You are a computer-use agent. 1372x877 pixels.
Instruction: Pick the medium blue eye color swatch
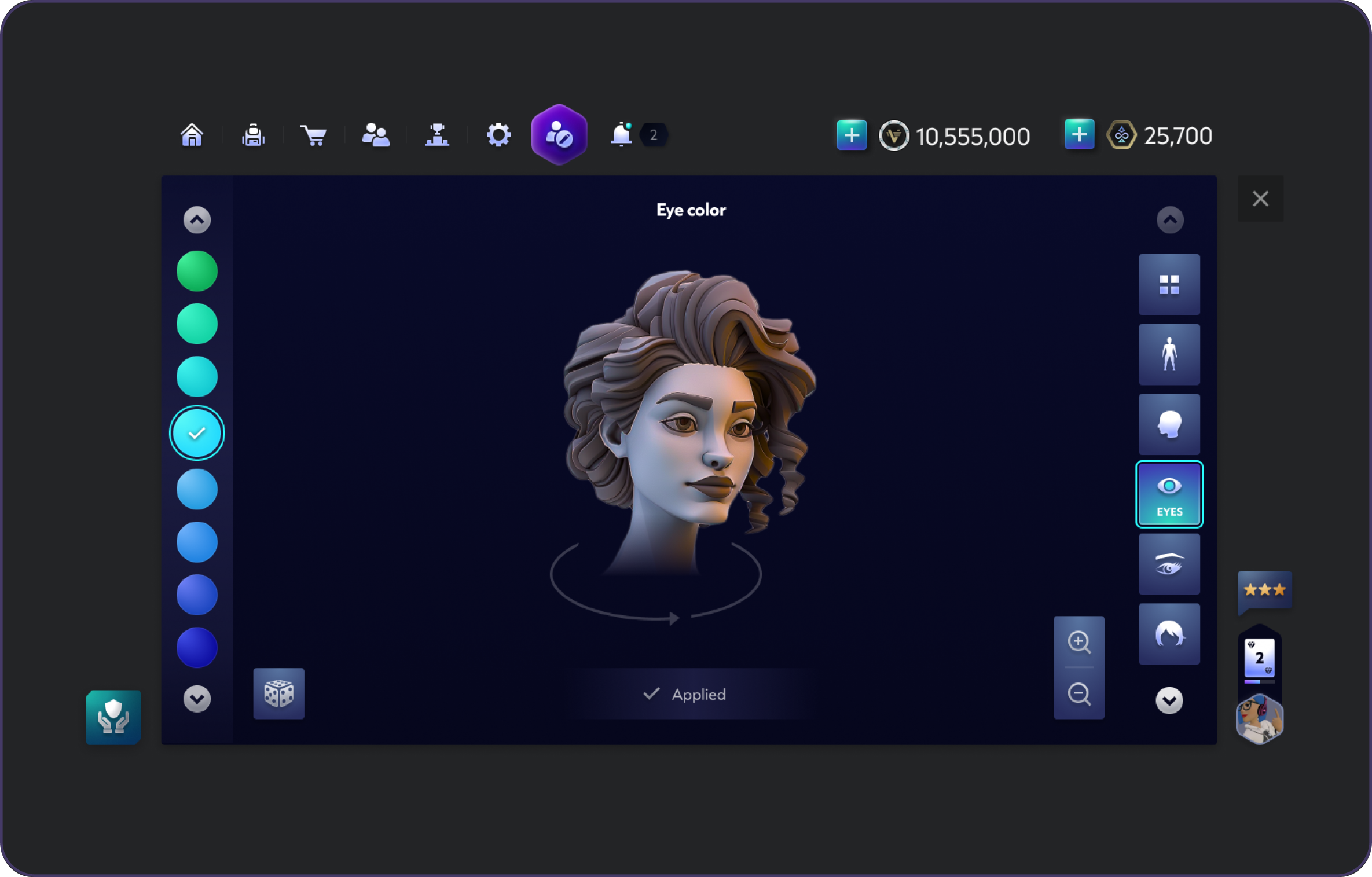point(197,542)
